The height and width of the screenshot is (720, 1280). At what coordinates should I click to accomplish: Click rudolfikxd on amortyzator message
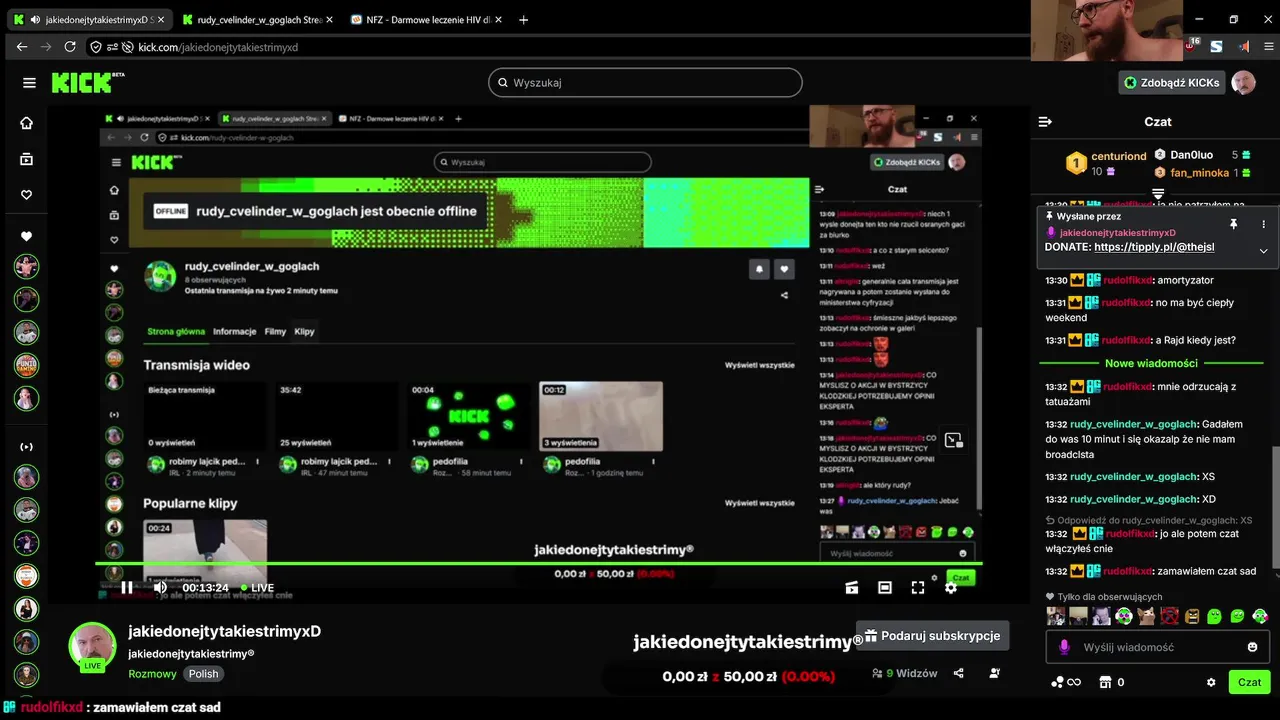point(1128,280)
